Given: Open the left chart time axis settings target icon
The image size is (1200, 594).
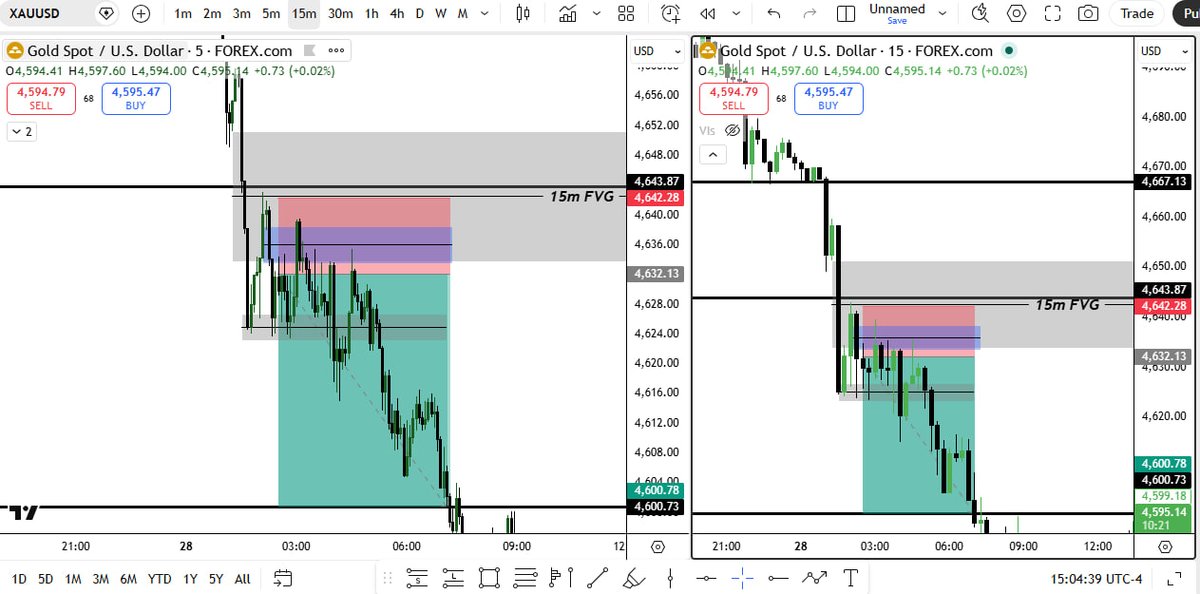Looking at the screenshot, I should [657, 547].
